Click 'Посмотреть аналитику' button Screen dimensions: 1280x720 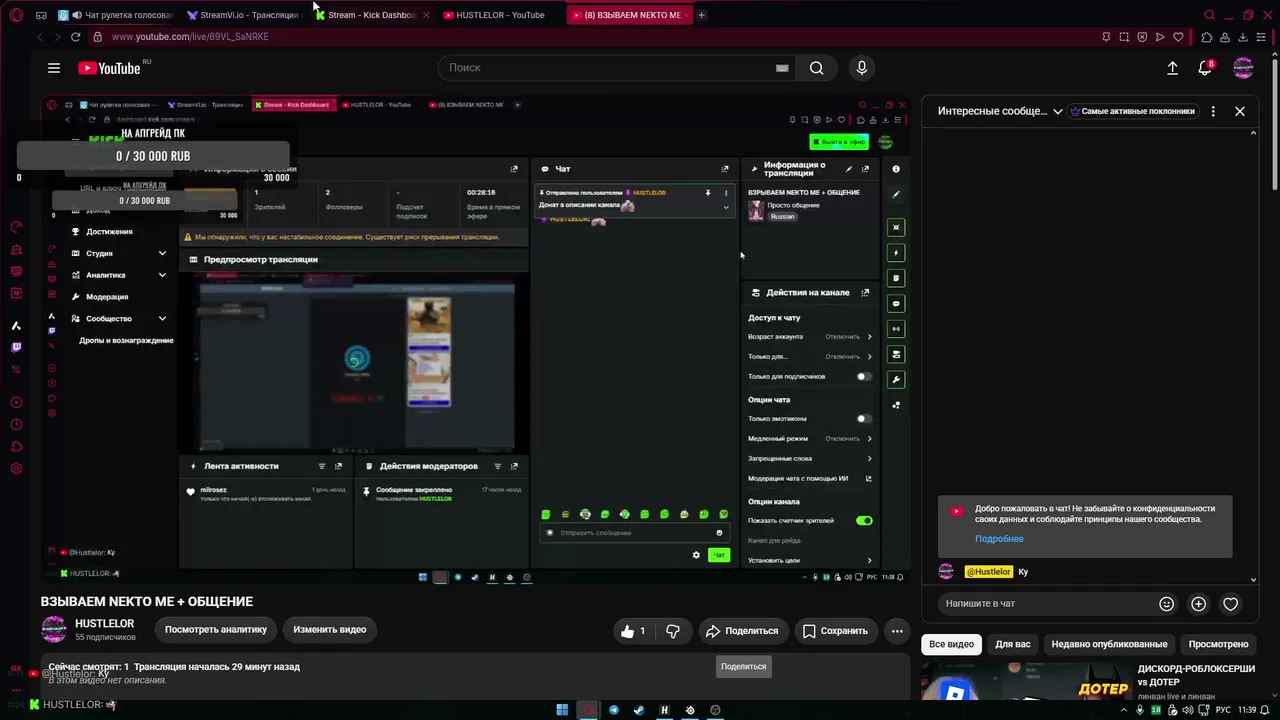(x=216, y=630)
